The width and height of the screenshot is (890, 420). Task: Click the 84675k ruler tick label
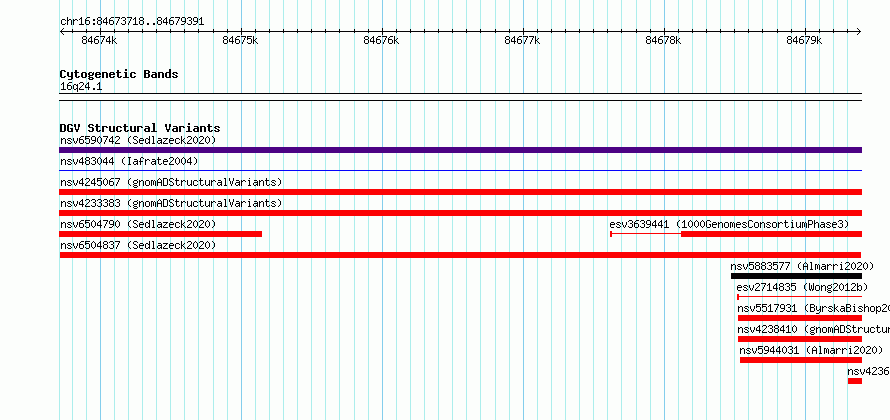tap(240, 41)
